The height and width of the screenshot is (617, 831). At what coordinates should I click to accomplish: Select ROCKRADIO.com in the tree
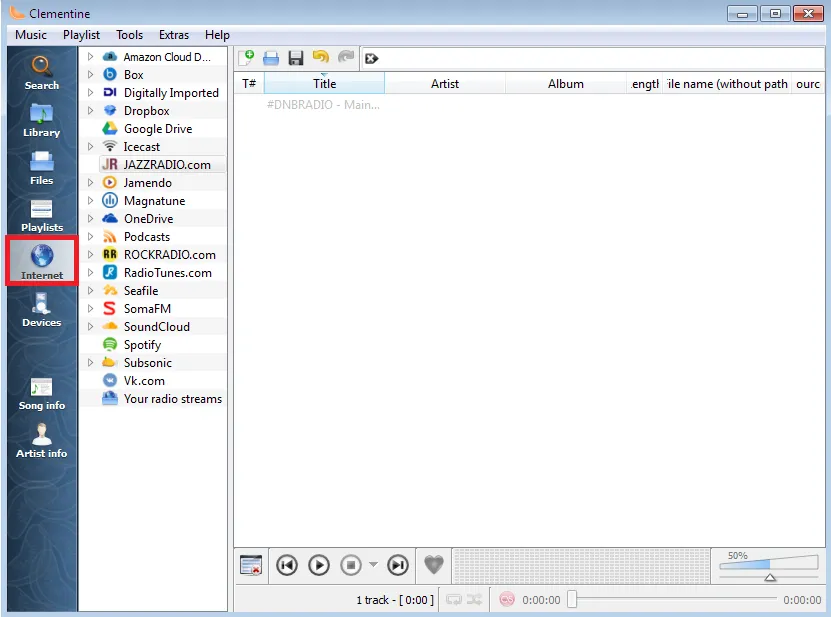pos(170,254)
